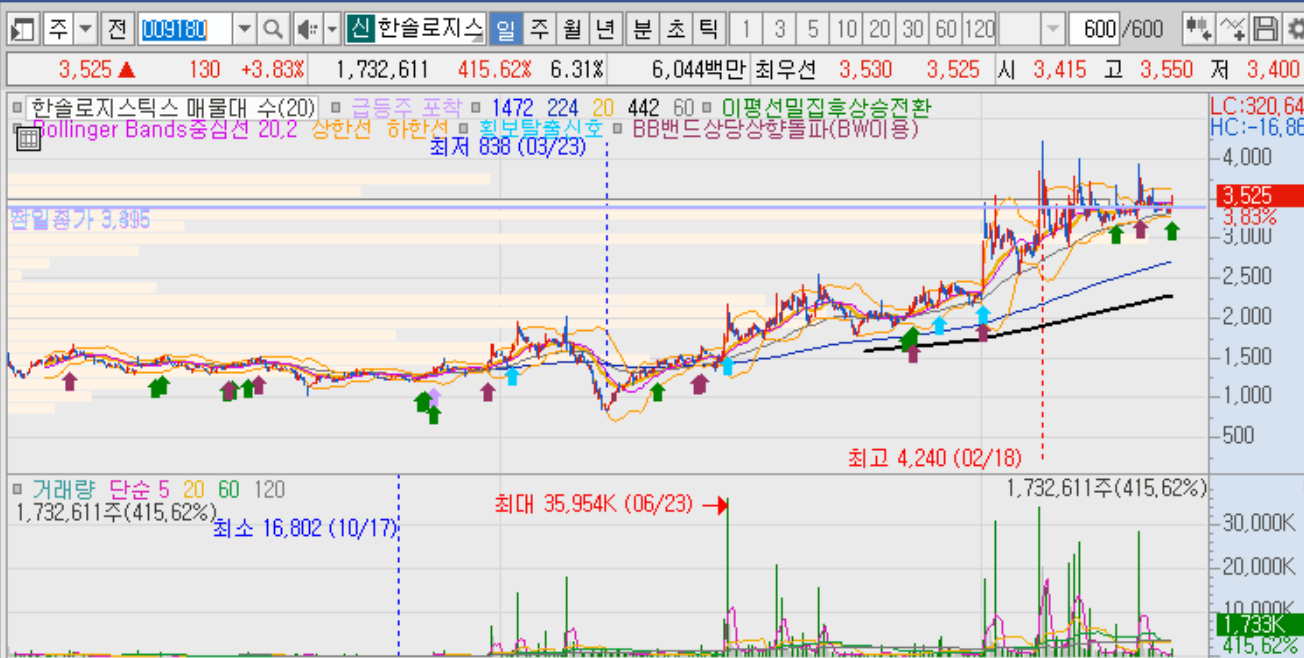Click the save chart floppy icon

pos(1265,30)
